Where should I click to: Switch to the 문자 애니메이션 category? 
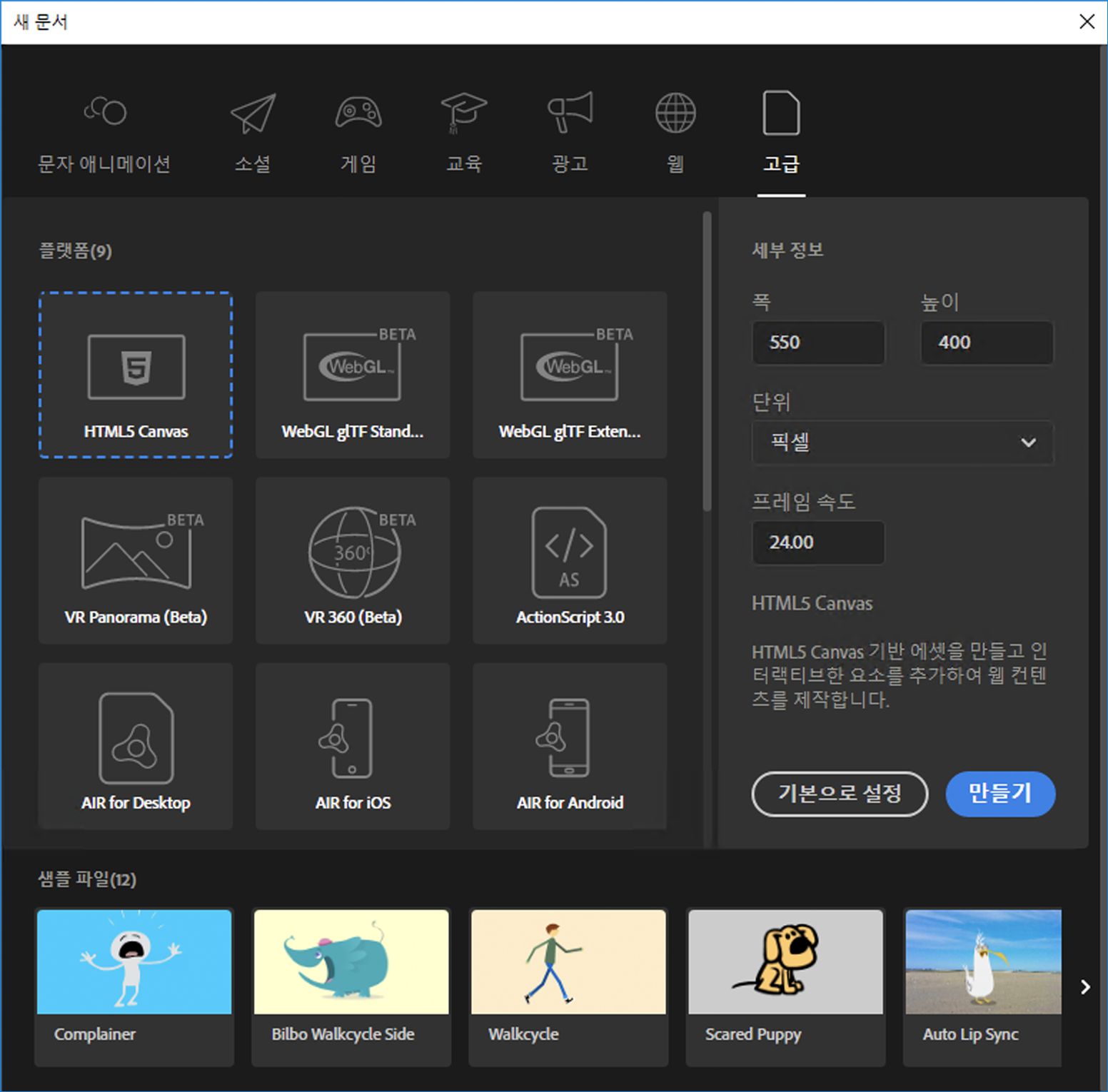click(x=104, y=132)
